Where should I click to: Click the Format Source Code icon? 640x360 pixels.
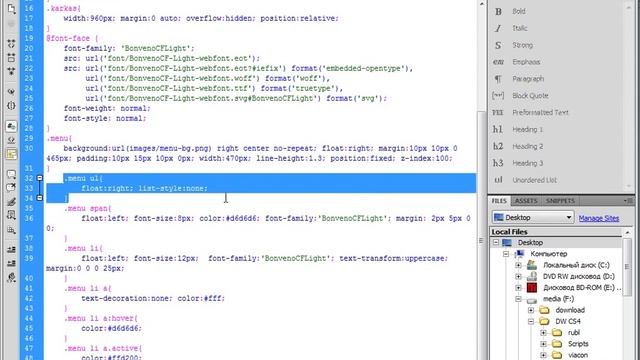pos(11,278)
